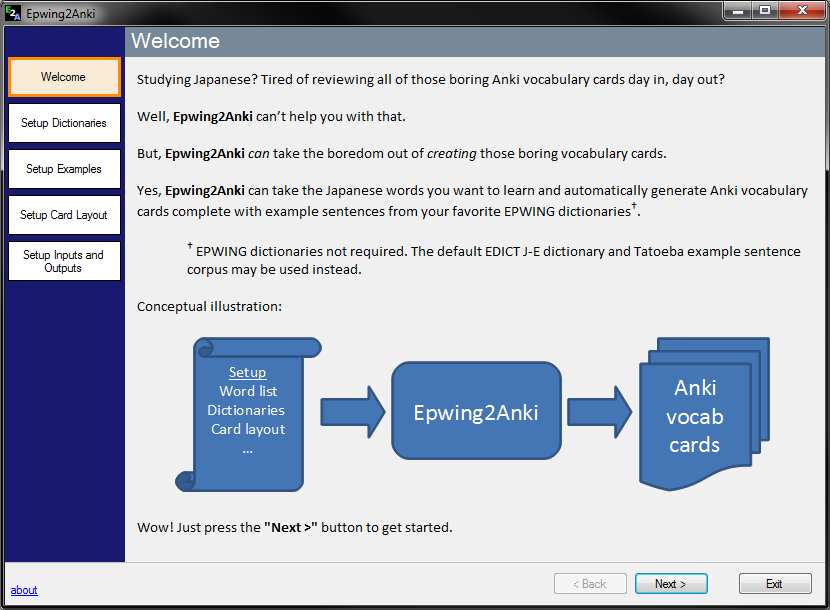830x610 pixels.
Task: Select the Welcome step in the sidebar
Action: (x=64, y=77)
